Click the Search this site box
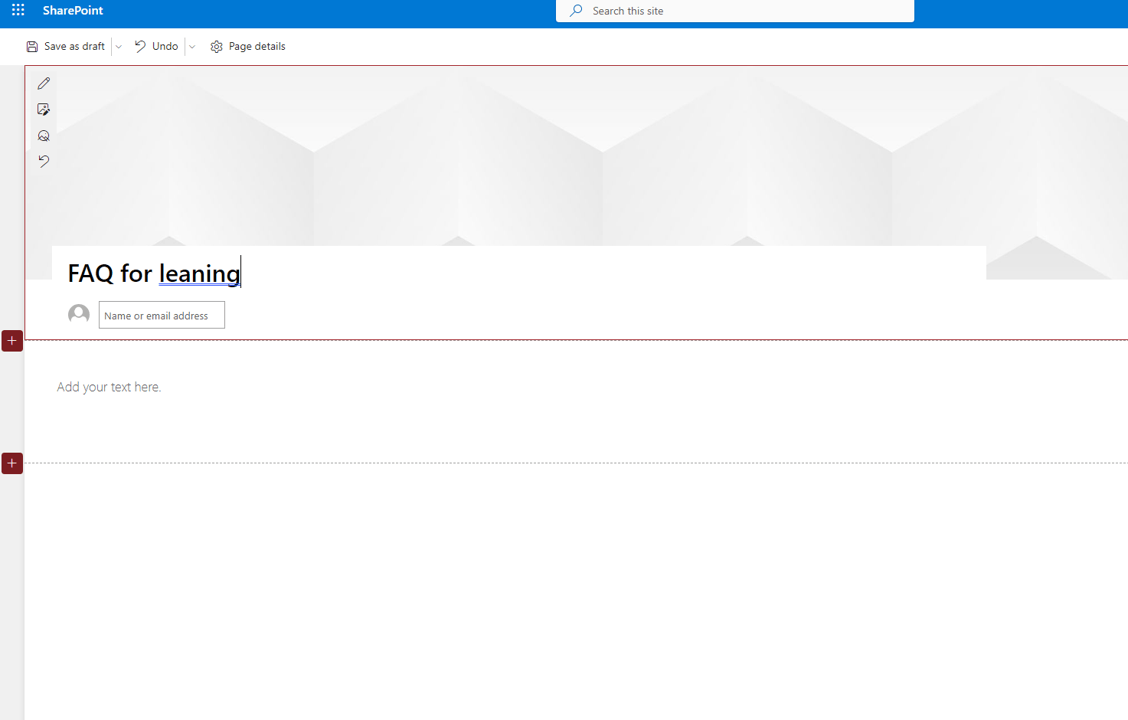Image resolution: width=1128 pixels, height=720 pixels. pyautogui.click(x=734, y=11)
